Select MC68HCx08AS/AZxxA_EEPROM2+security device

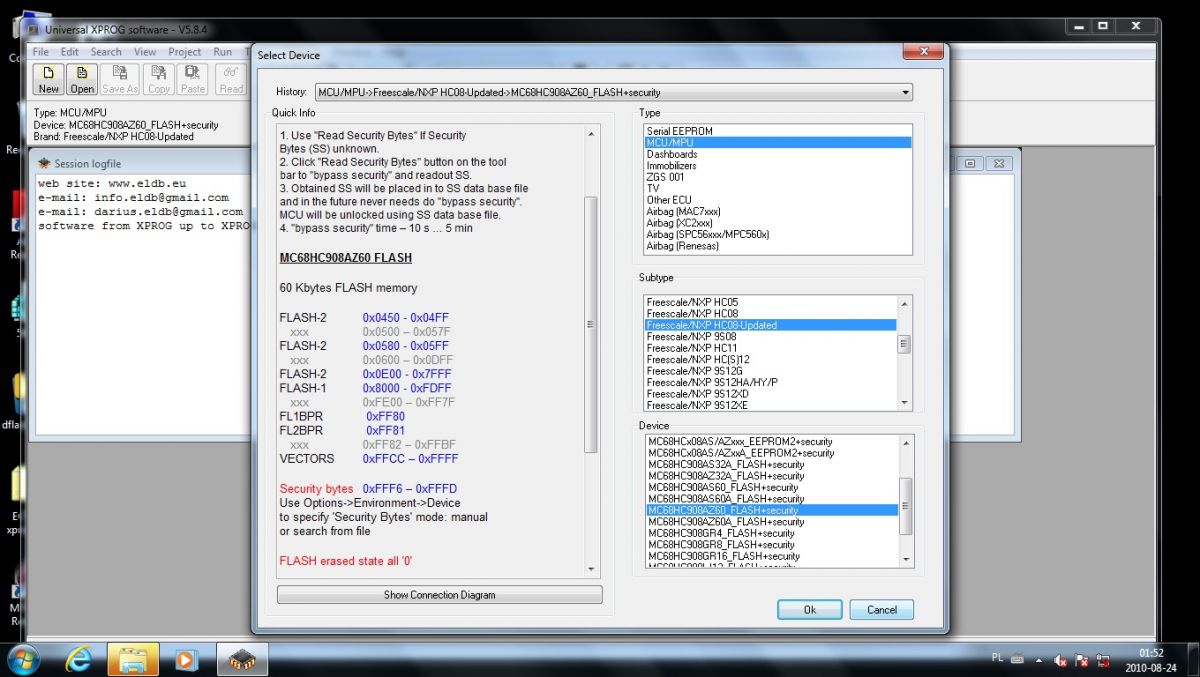(770, 453)
